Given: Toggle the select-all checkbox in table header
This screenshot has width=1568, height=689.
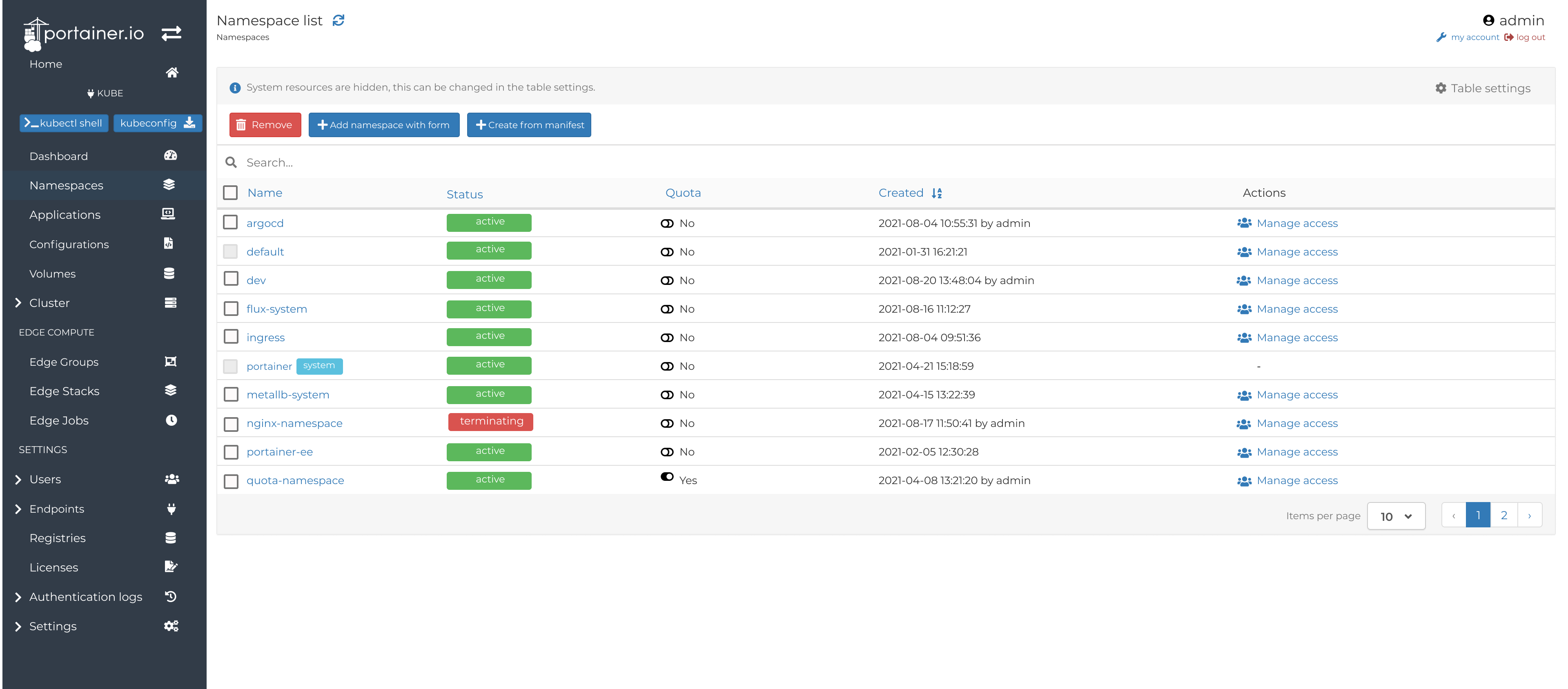Looking at the screenshot, I should coord(230,192).
